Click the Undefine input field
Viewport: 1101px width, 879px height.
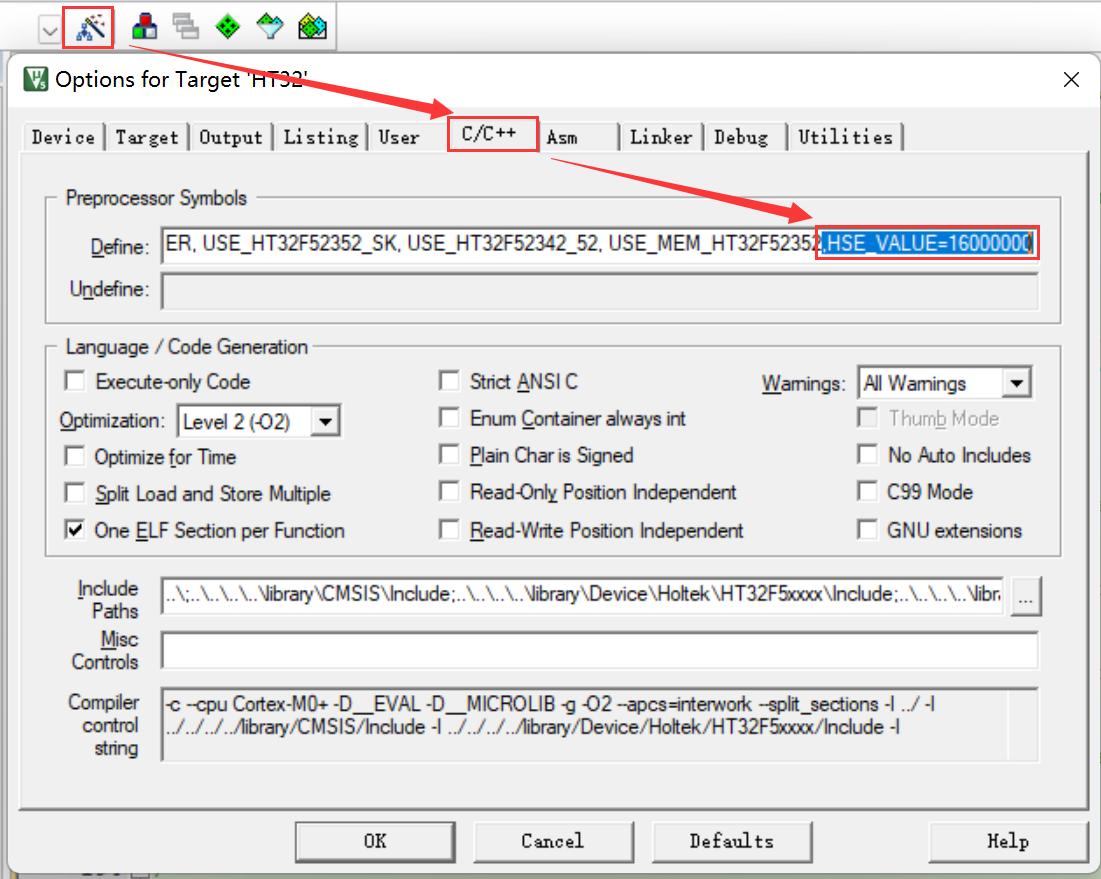(598, 291)
